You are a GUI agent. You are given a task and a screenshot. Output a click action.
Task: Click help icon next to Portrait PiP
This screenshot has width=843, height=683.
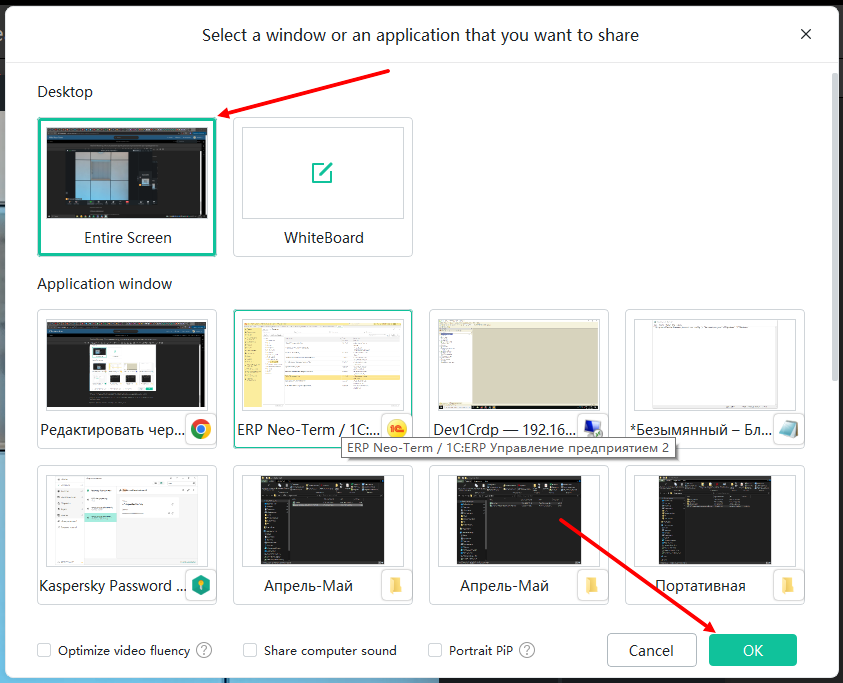[527, 650]
